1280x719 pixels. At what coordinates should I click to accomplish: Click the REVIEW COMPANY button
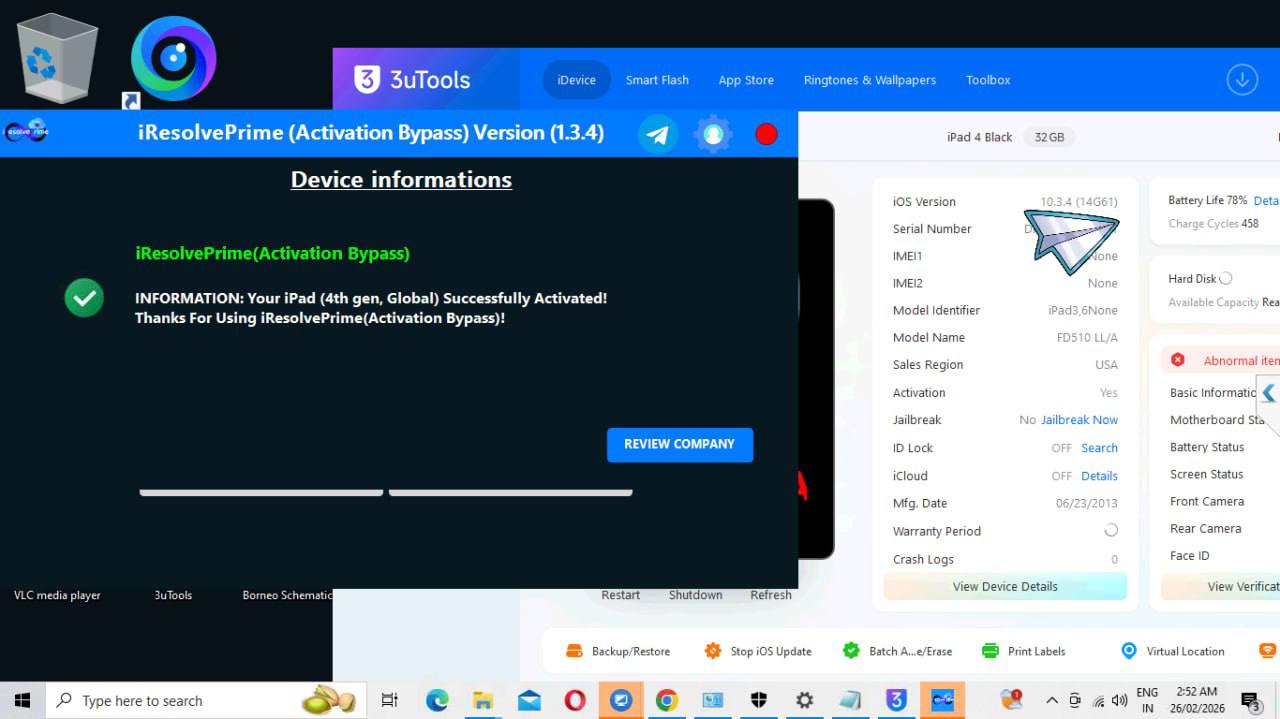coord(680,444)
